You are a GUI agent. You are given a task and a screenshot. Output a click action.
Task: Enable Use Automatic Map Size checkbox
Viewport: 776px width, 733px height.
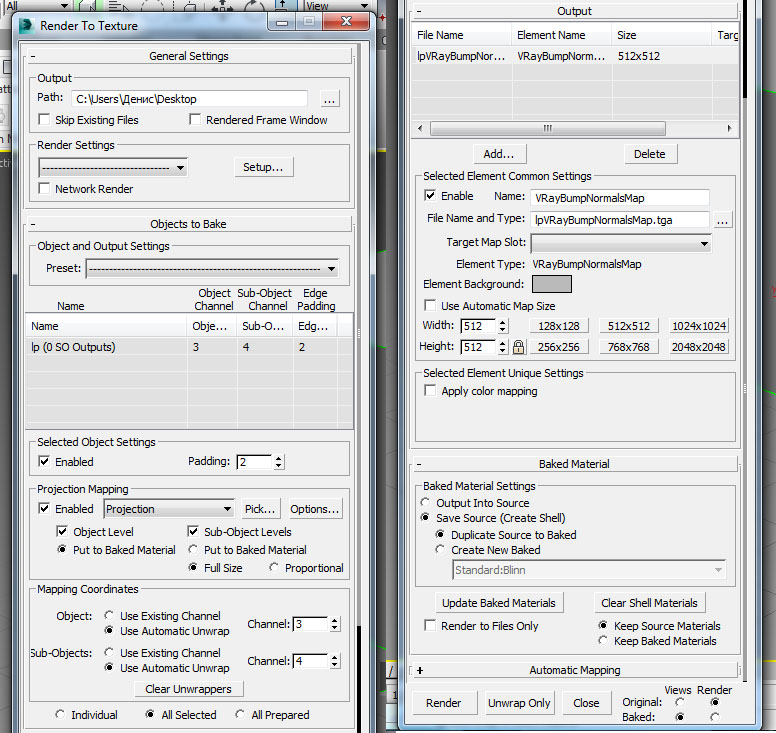point(431,305)
